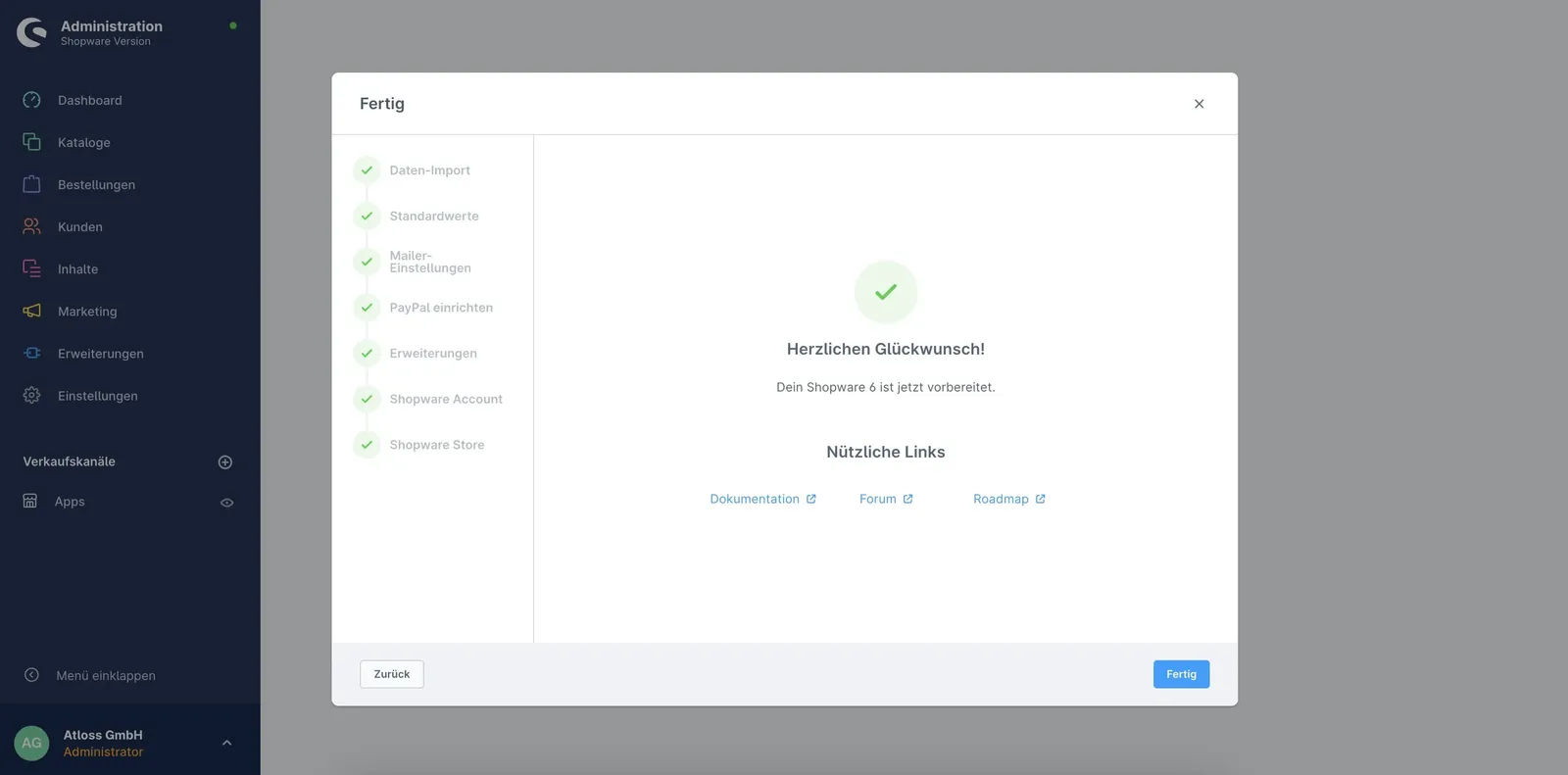Expand the Atloss GmbH user menu chevron

(x=226, y=743)
